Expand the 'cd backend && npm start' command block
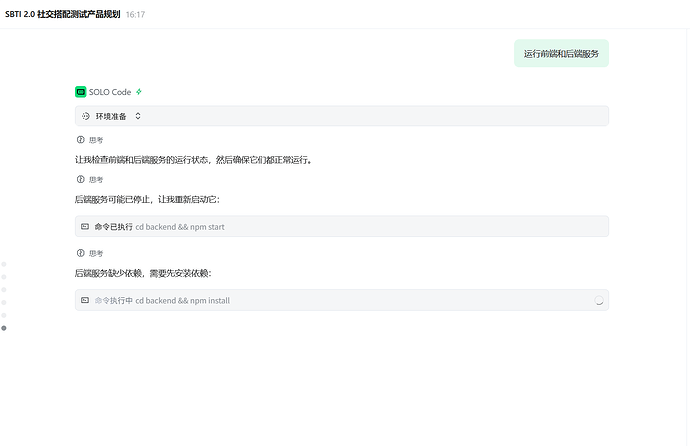 (341, 227)
